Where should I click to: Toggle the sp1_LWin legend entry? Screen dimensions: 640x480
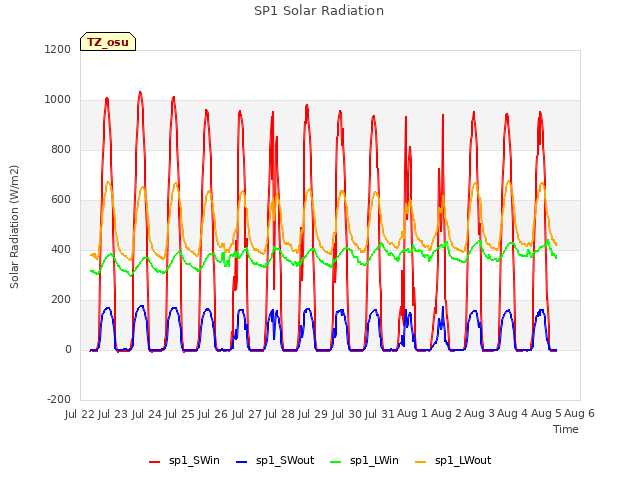tap(364, 461)
